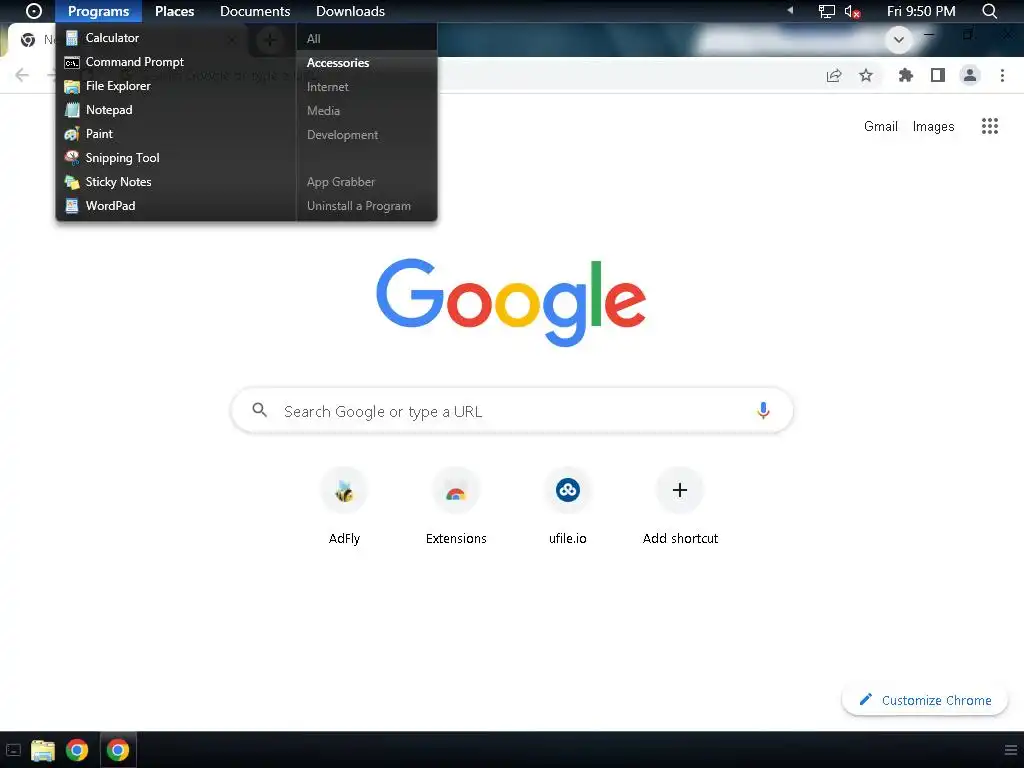Click the network display tray icon

coord(827,11)
